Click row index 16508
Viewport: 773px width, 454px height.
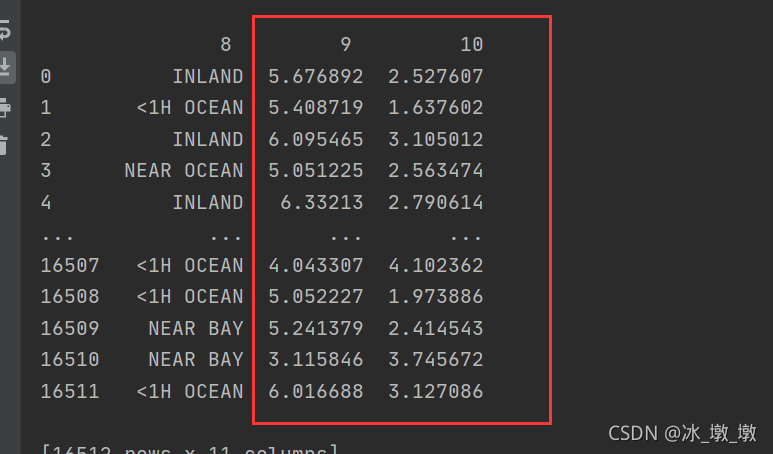[x=70, y=297]
